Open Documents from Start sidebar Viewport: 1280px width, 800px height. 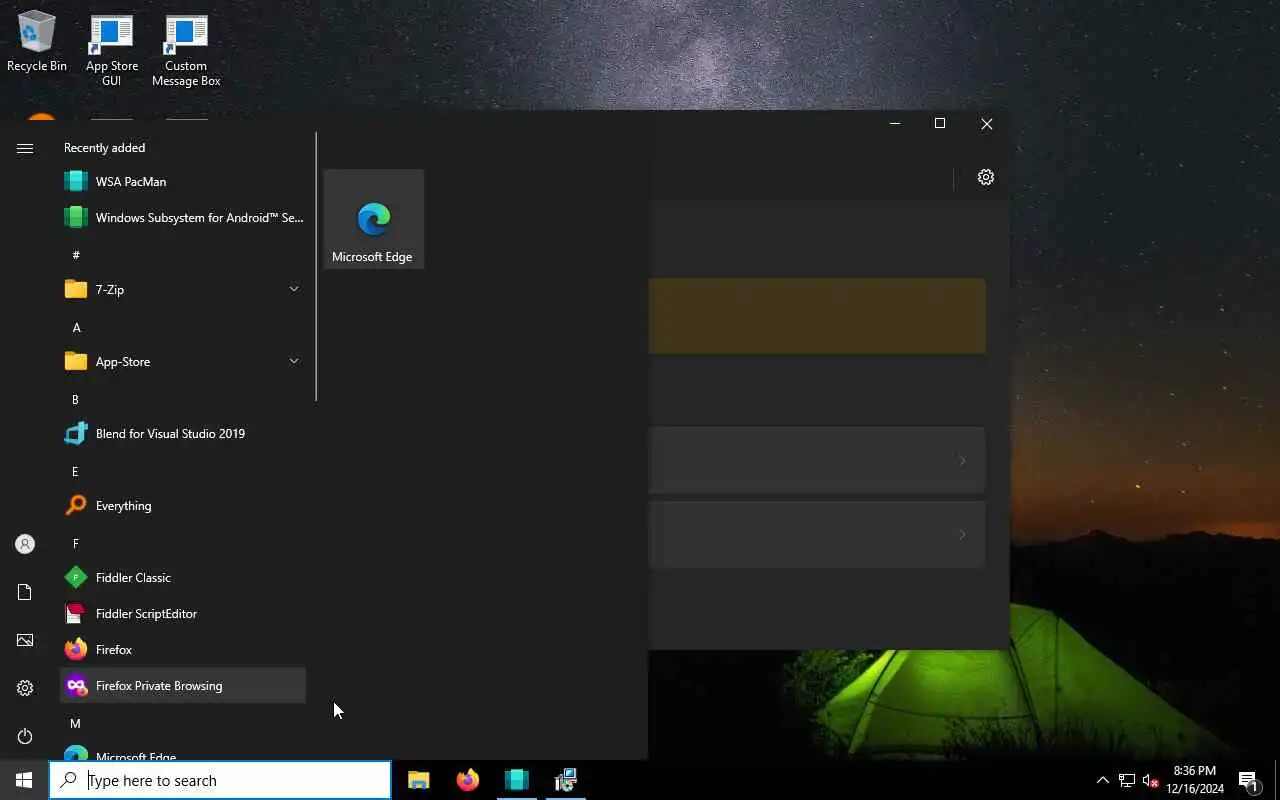click(25, 592)
